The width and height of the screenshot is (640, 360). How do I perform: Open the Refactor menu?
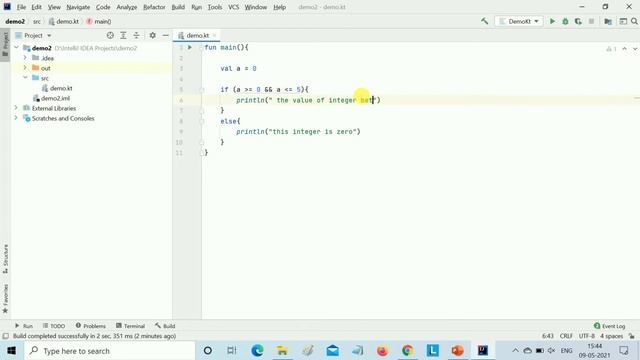(154, 7)
